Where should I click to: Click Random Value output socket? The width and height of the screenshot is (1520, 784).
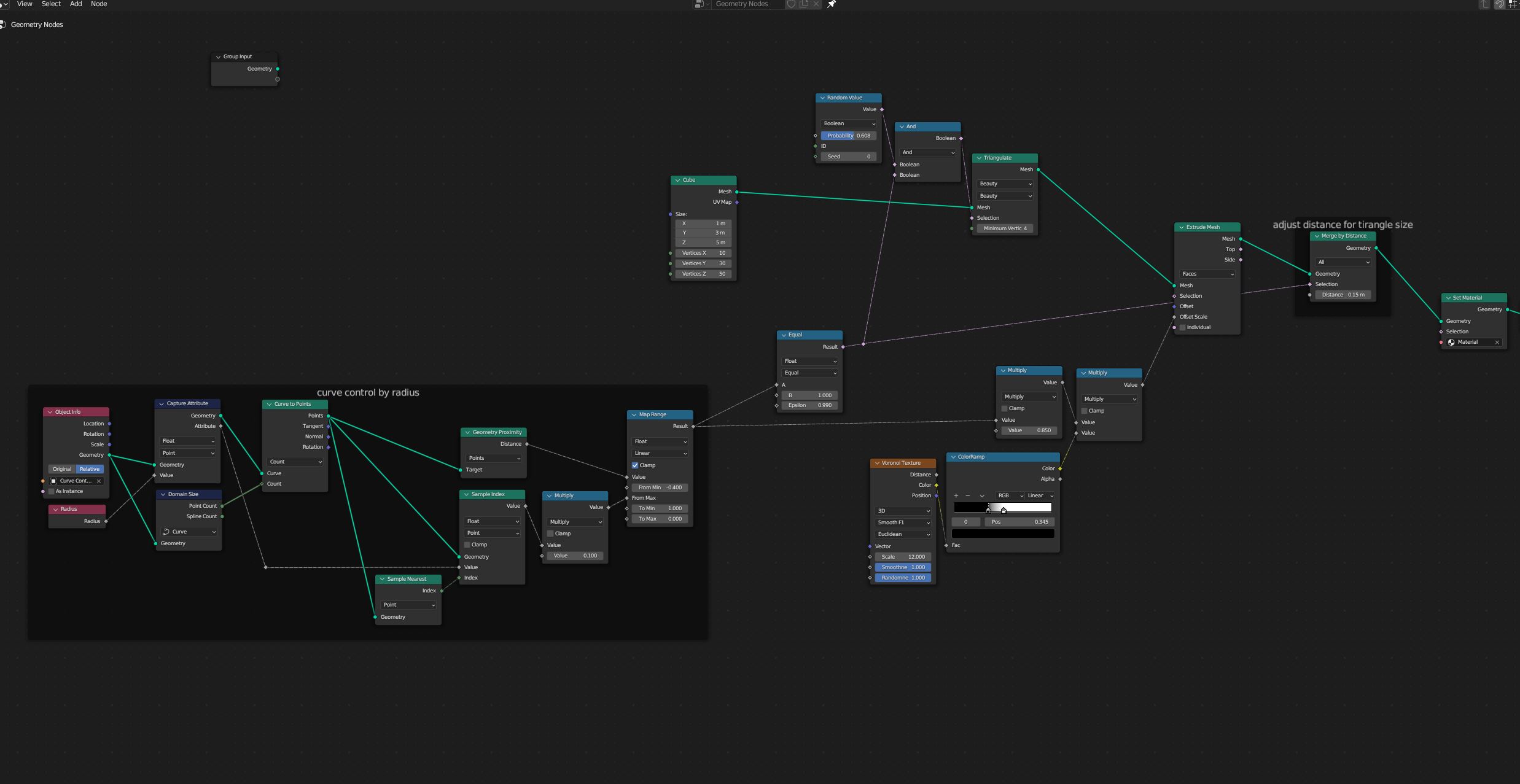882,109
